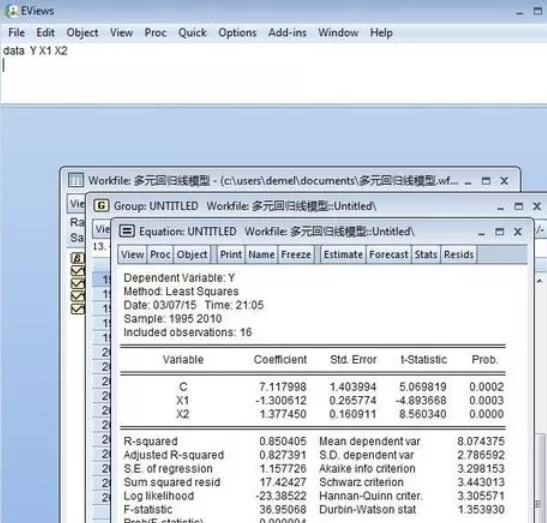Image resolution: width=547 pixels, height=523 pixels.
Task: Click the 'data Y X1 X2' command line
Action: point(35,51)
